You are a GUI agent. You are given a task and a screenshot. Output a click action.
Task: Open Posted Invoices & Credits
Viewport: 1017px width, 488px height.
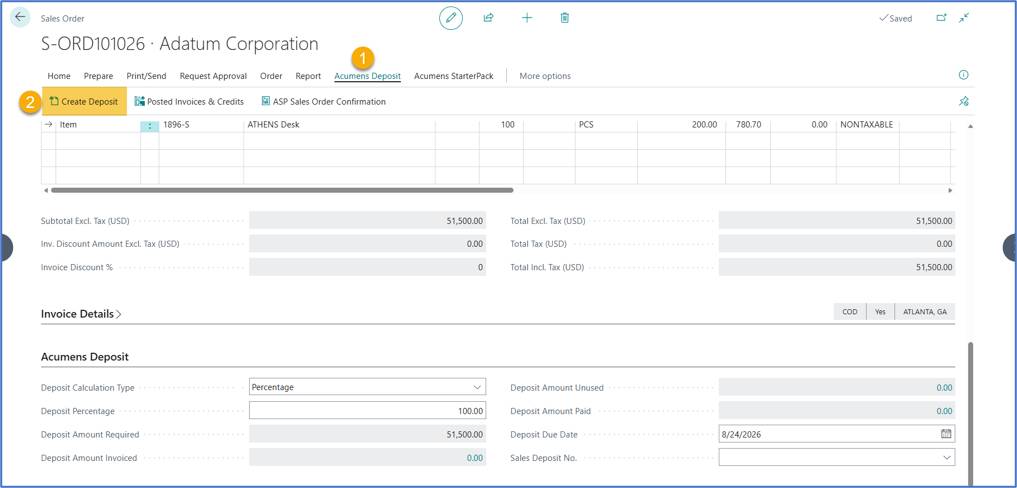coord(189,101)
